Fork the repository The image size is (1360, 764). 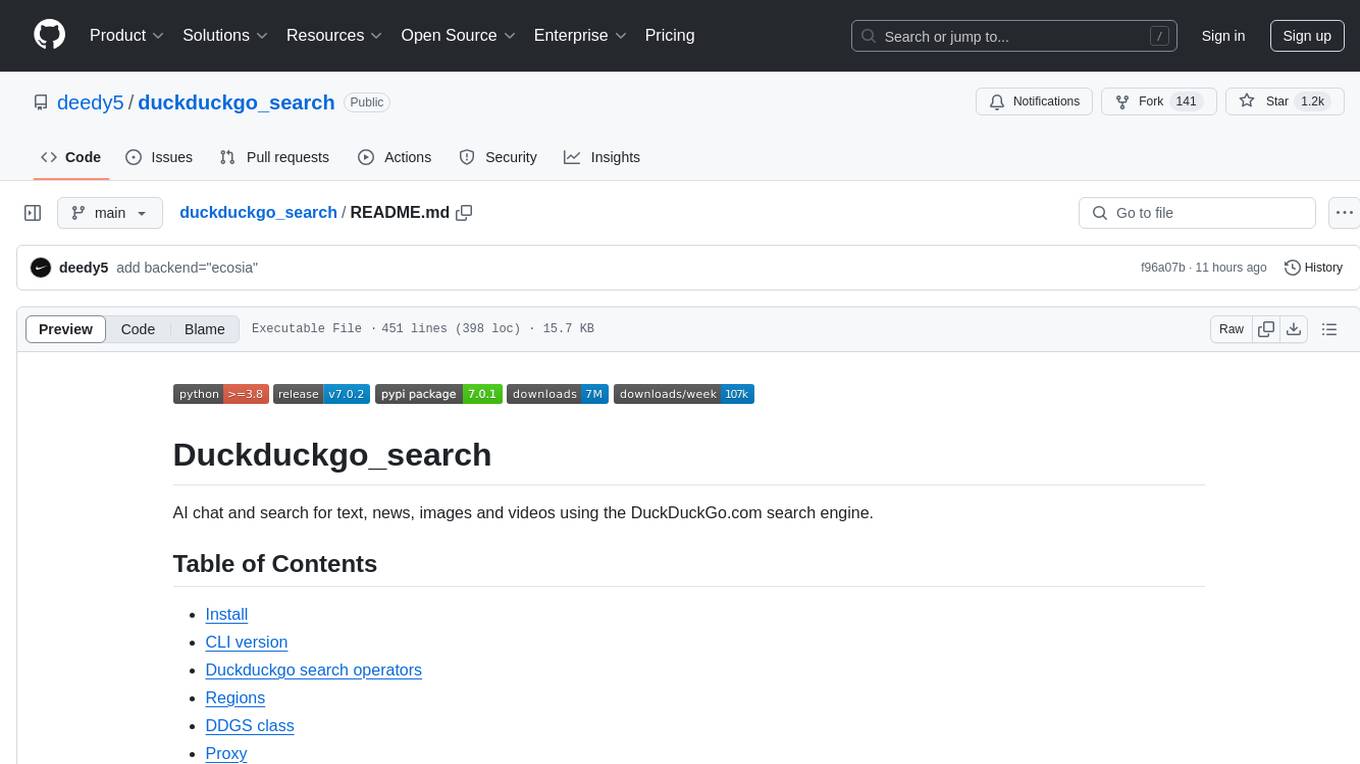tap(1158, 101)
